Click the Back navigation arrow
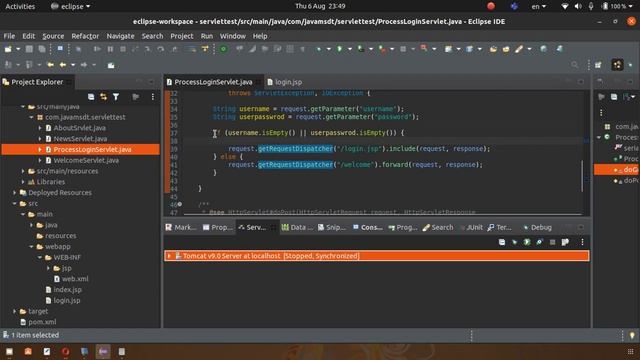The height and width of the screenshot is (360, 640). 62,65
